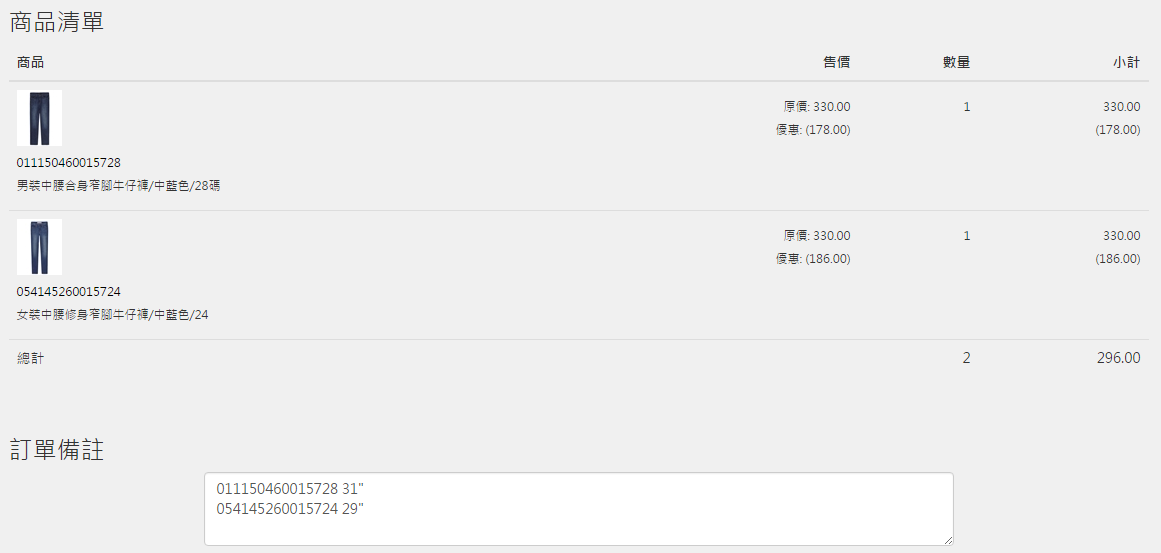Click the 總計 row label
Screen dimensions: 1161x553
(x=31, y=358)
